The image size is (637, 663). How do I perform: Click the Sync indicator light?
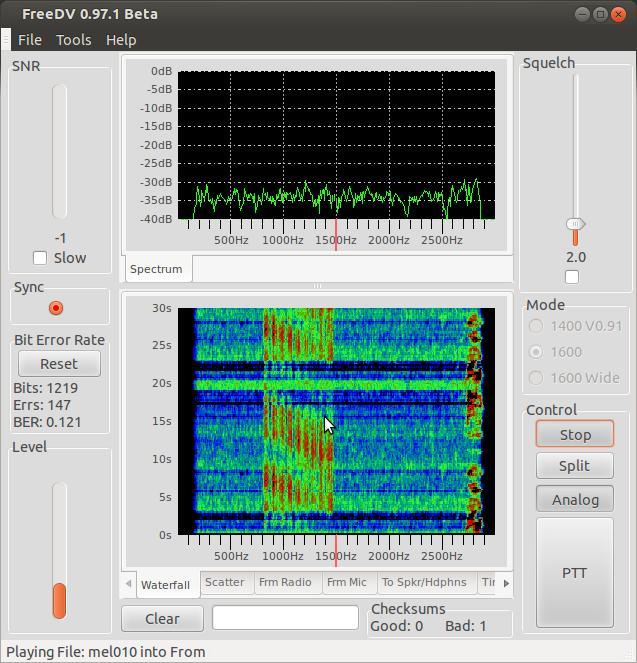(56, 308)
